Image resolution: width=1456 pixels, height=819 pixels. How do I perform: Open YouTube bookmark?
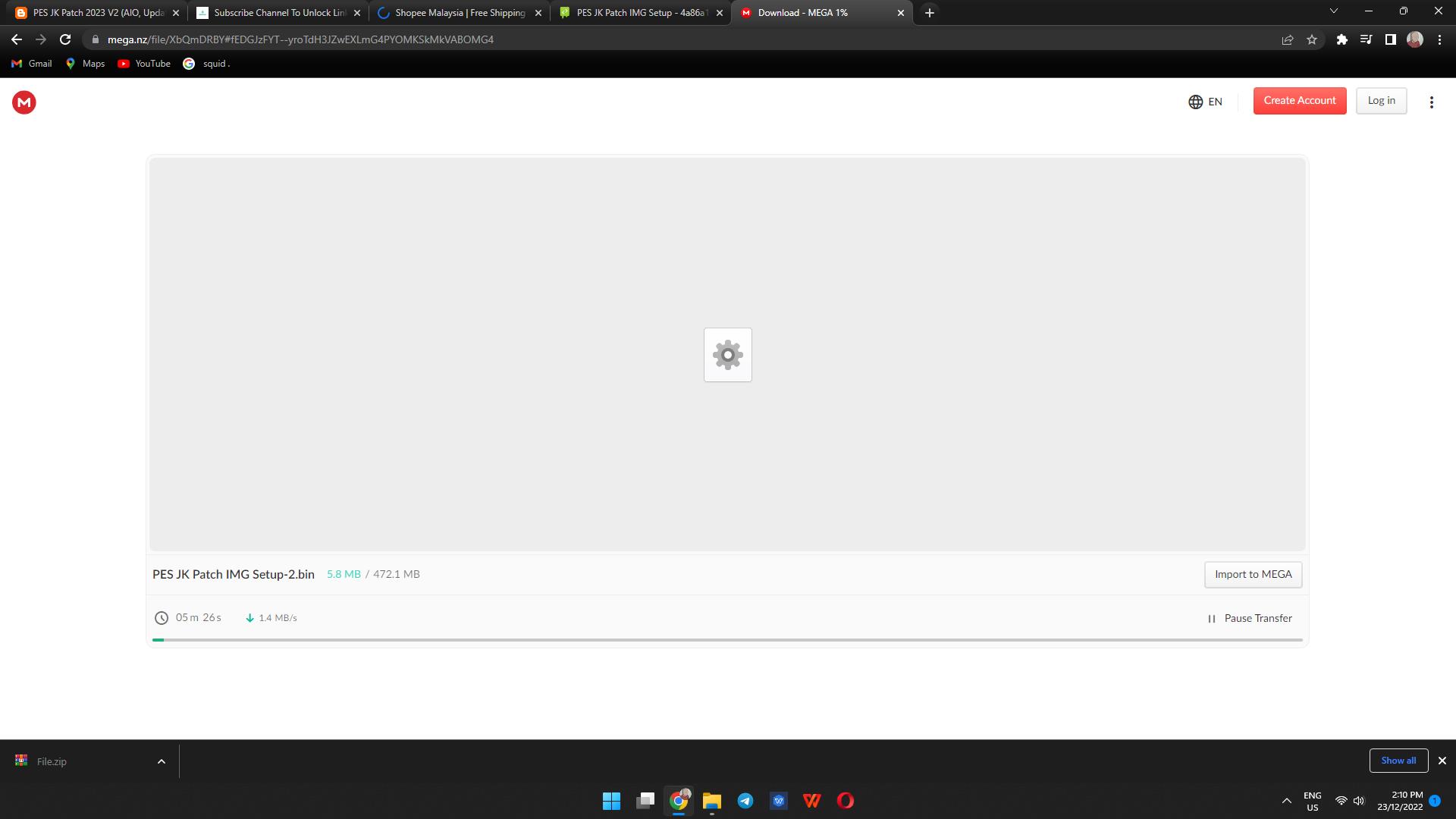pos(144,64)
